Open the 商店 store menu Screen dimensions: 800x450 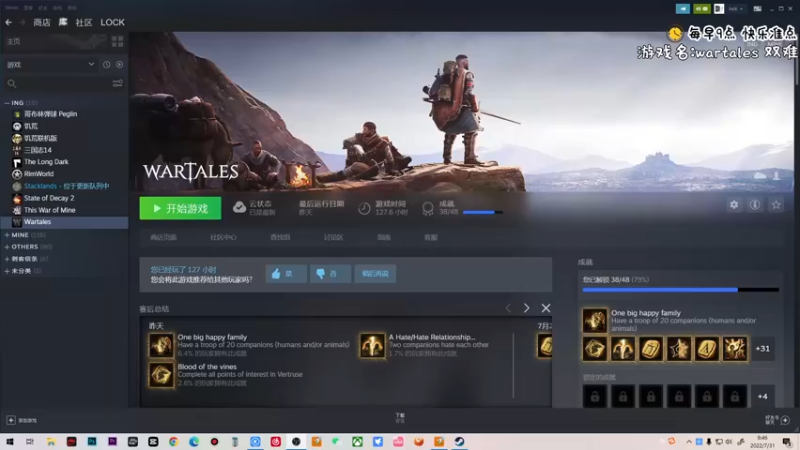click(42, 22)
